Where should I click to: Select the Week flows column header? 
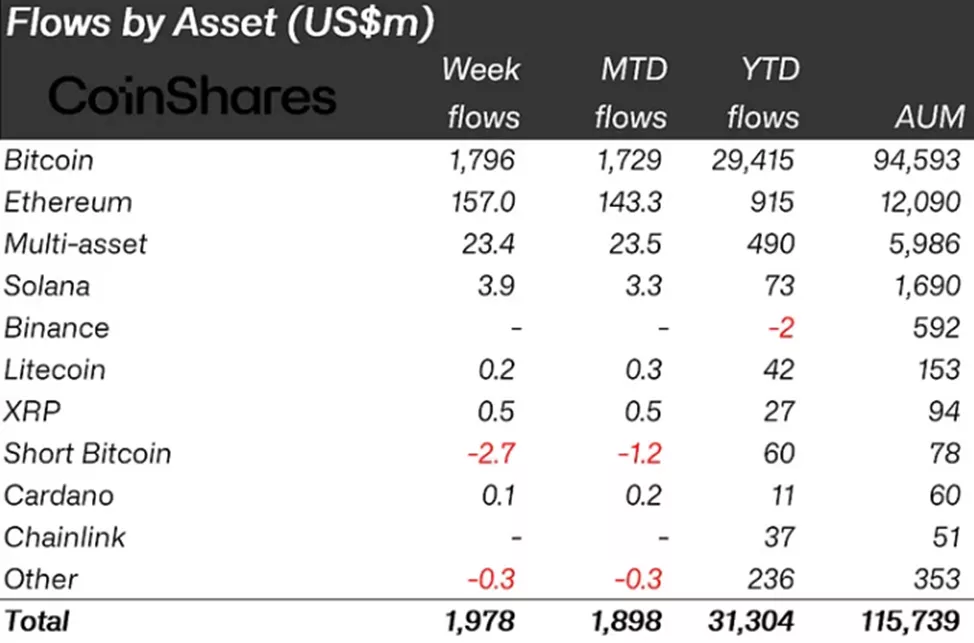click(x=482, y=93)
